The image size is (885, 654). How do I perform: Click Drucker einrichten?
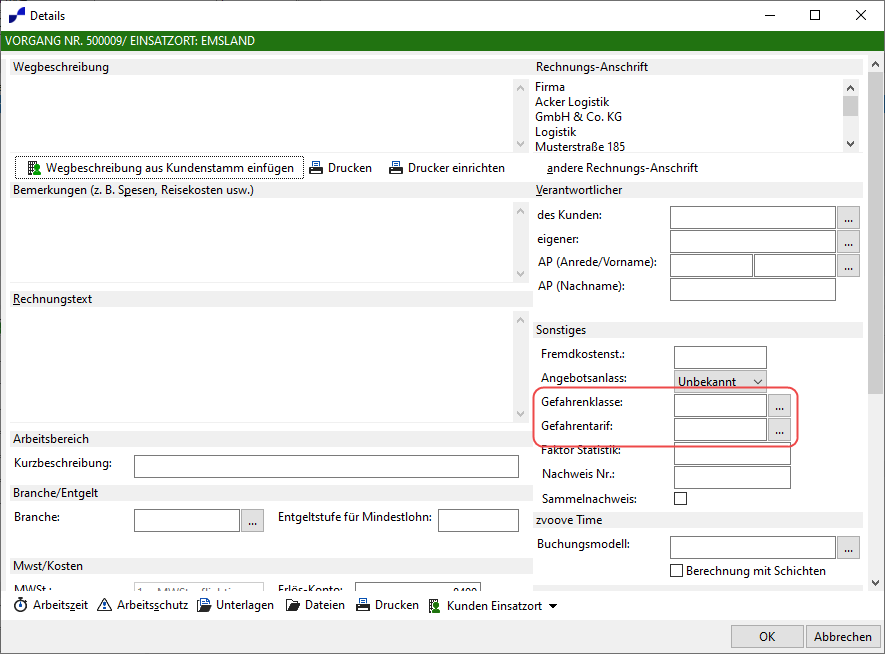[x=447, y=168]
